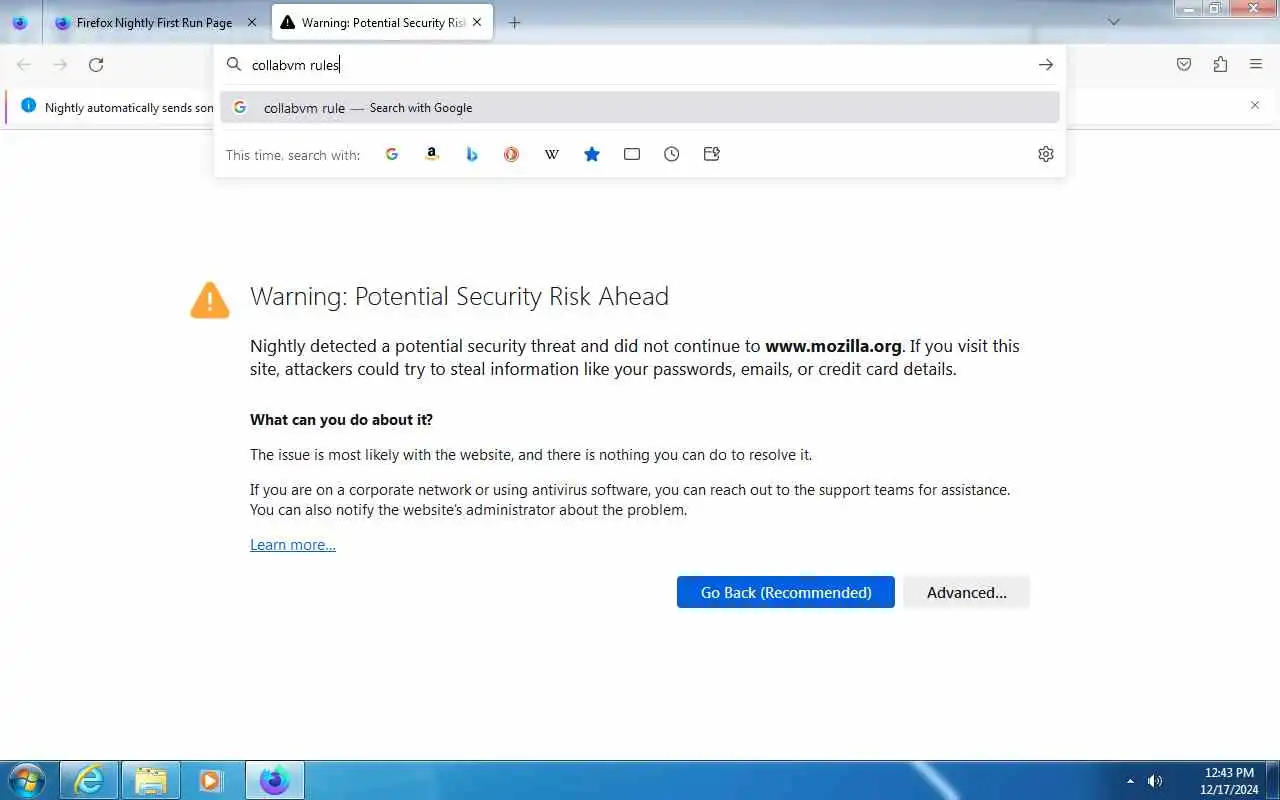The height and width of the screenshot is (800, 1280).
Task: Click Go Back (Recommended) button
Action: pos(786,592)
